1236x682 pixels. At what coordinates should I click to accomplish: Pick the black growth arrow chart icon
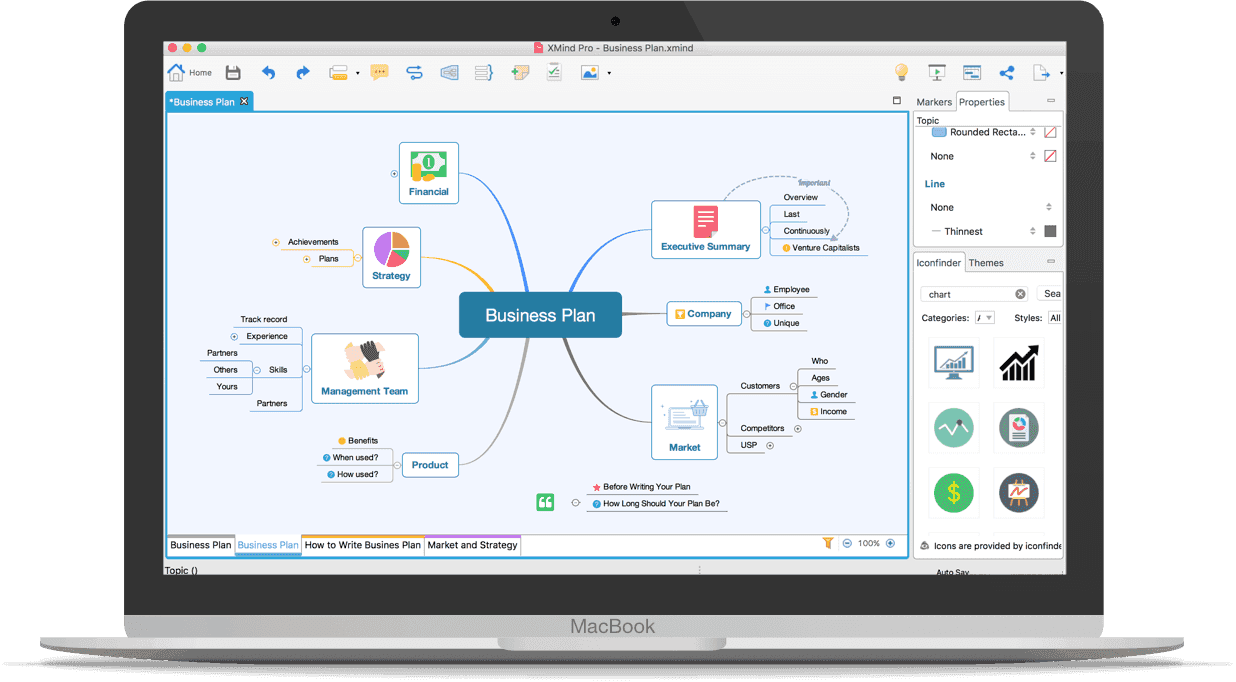(1019, 363)
